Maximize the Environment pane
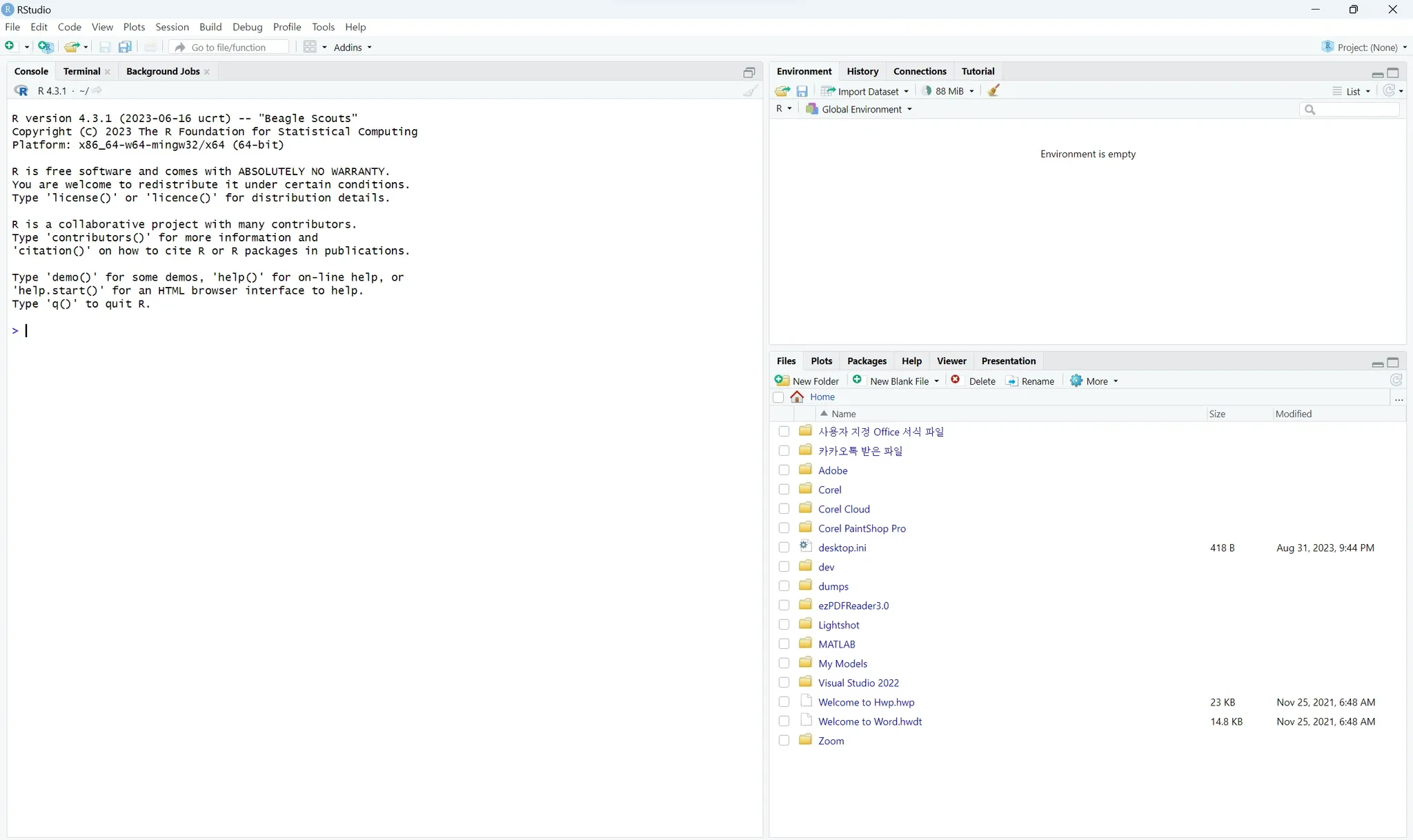 pyautogui.click(x=1393, y=72)
